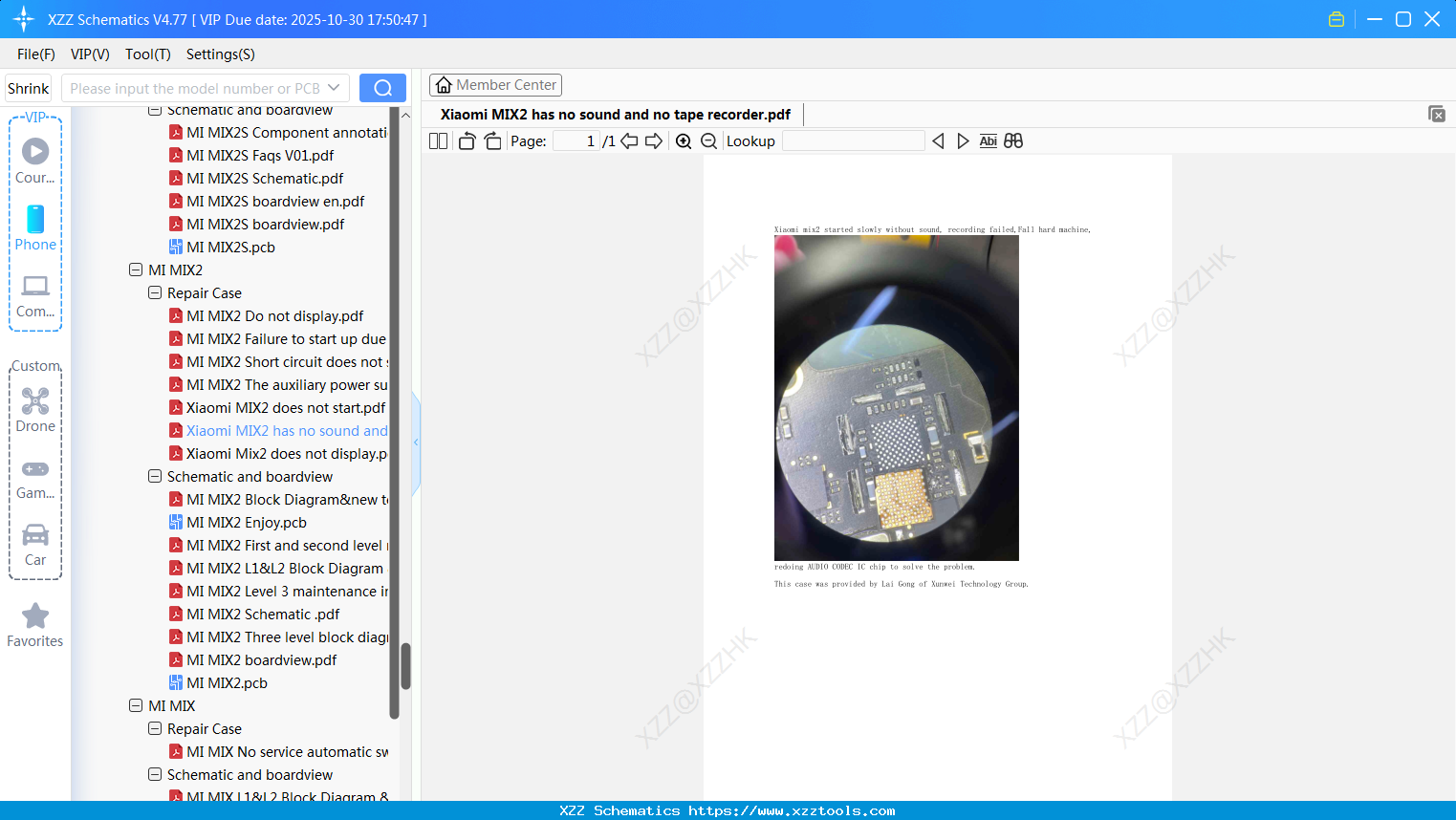Screen dimensions: 1456x820
Task: Open the VIP(V) menu
Action: coord(90,54)
